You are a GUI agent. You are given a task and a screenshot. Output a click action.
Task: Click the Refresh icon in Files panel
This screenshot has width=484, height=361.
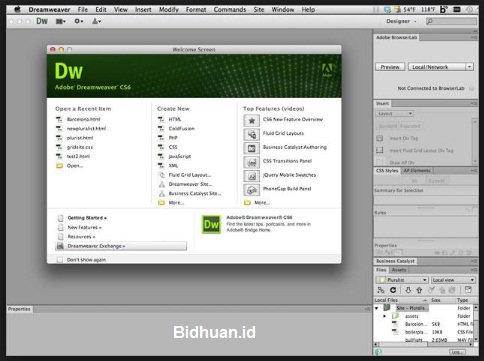(x=393, y=290)
